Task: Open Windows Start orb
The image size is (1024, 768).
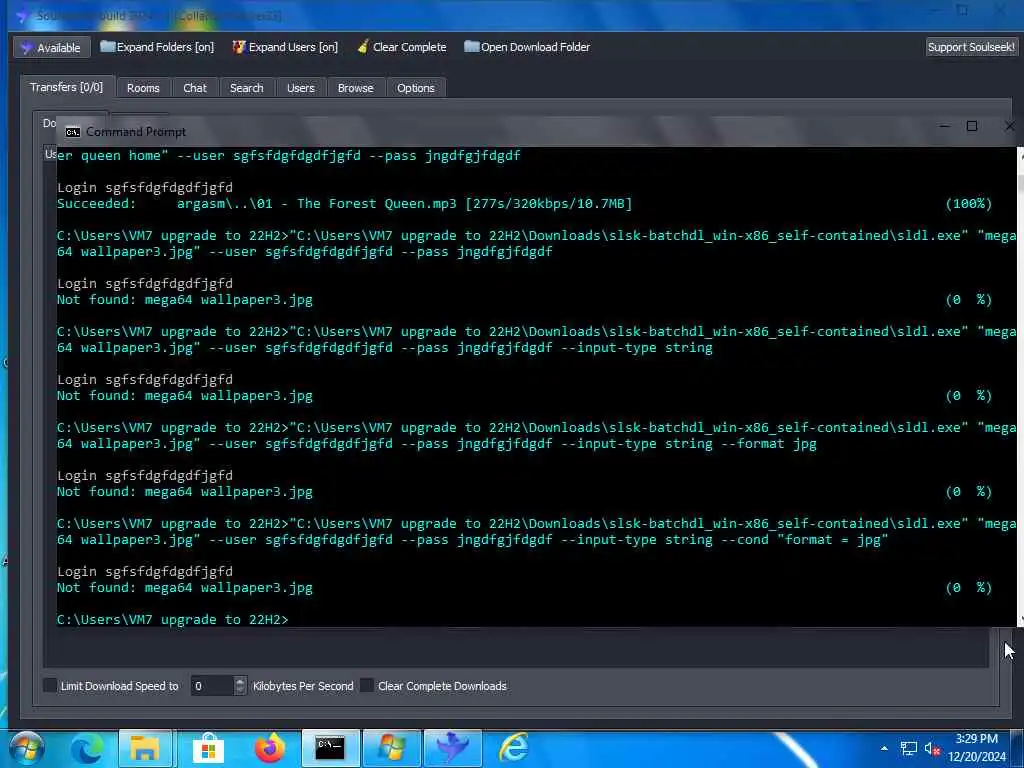Action: (27, 748)
